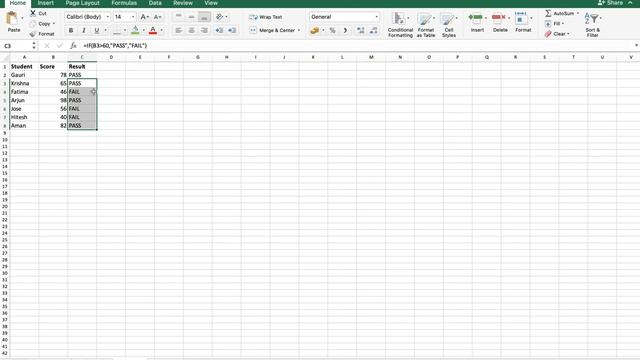
Task: Open the Page Layout tab
Action: (x=82, y=3)
